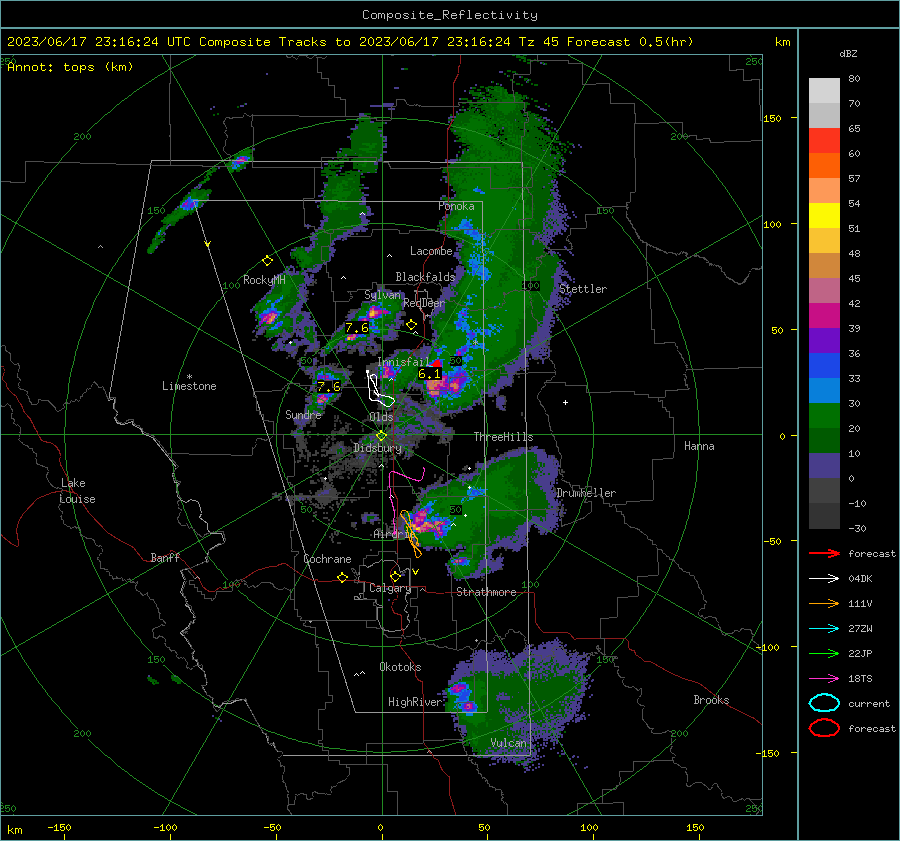Click the Drumheller city label
900x841 pixels.
coord(586,493)
